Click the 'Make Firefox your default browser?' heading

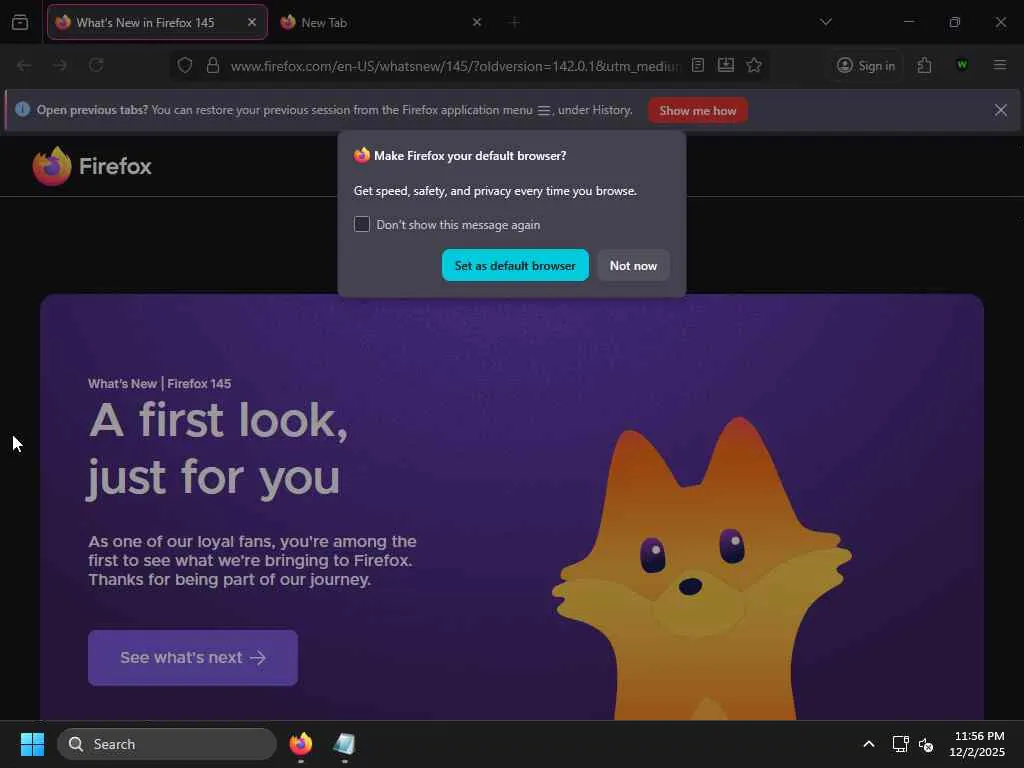coord(470,155)
